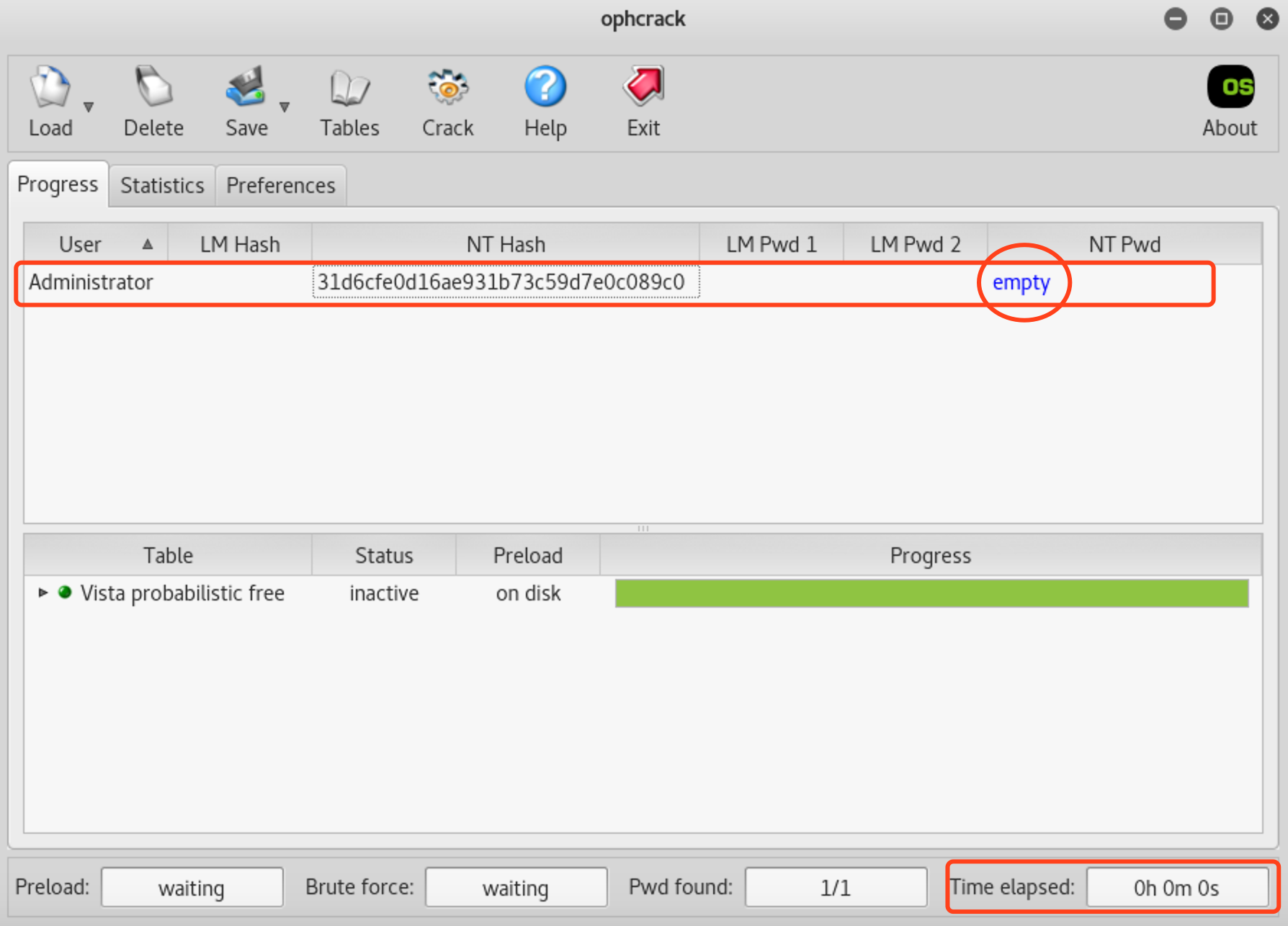1288x926 pixels.
Task: Click the Brute force waiting field
Action: (516, 887)
